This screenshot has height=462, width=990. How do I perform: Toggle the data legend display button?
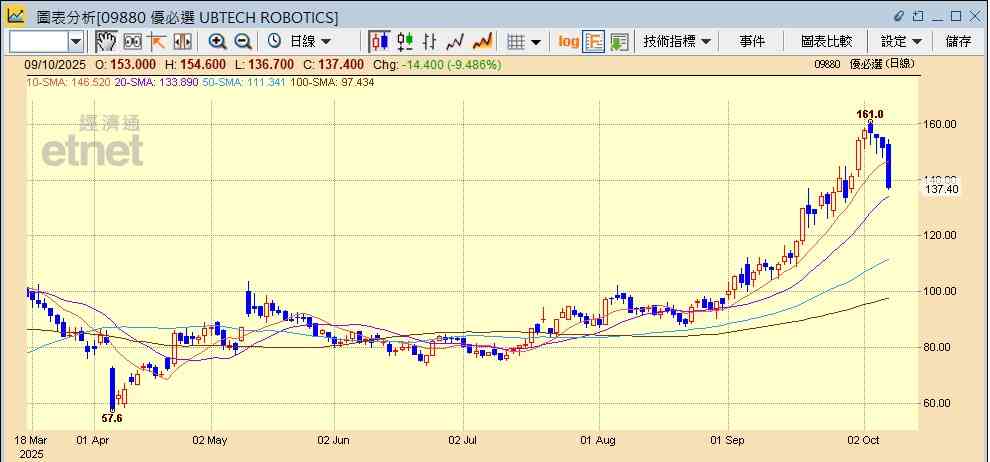[x=594, y=41]
